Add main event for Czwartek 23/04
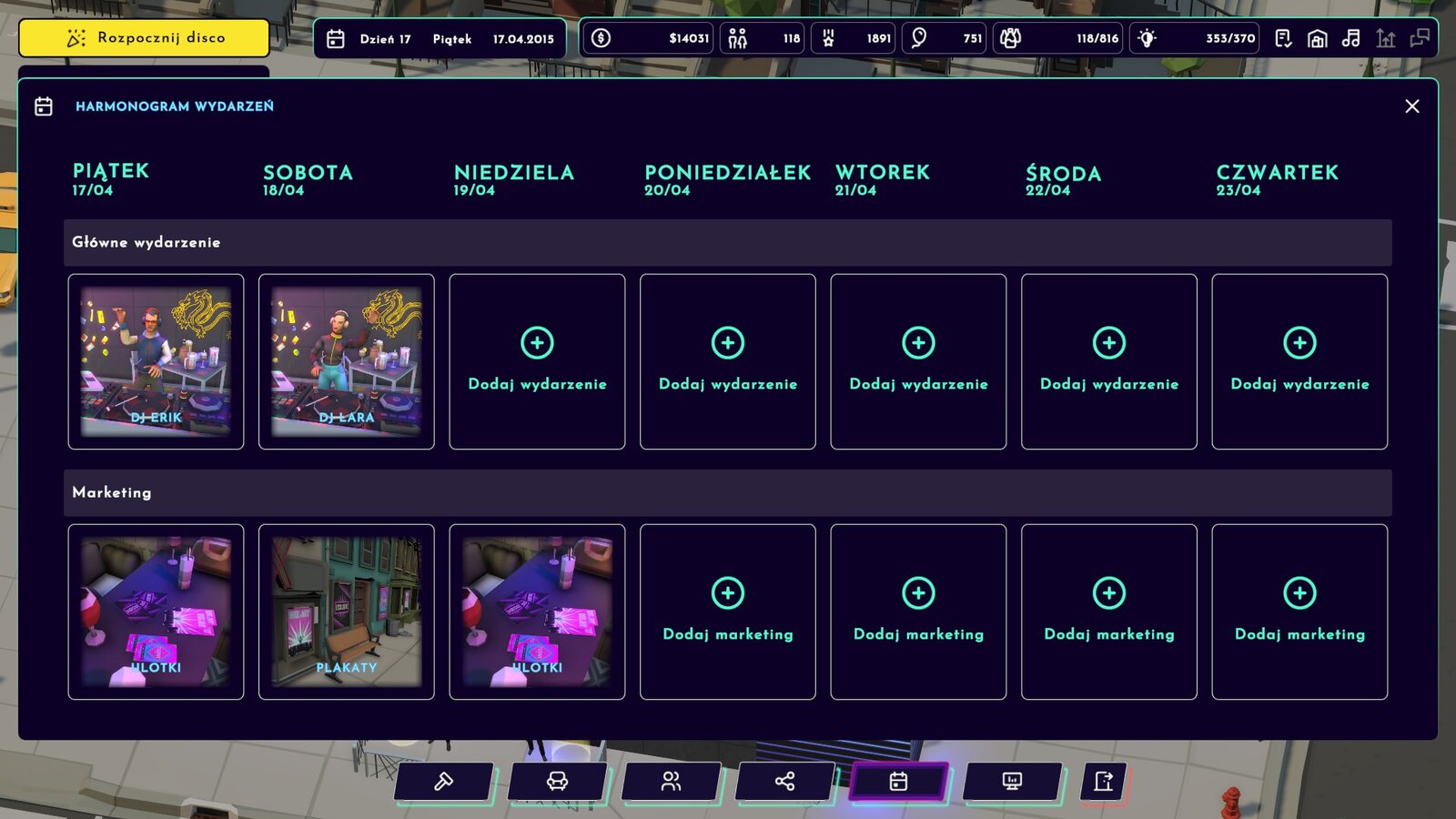 1299,361
